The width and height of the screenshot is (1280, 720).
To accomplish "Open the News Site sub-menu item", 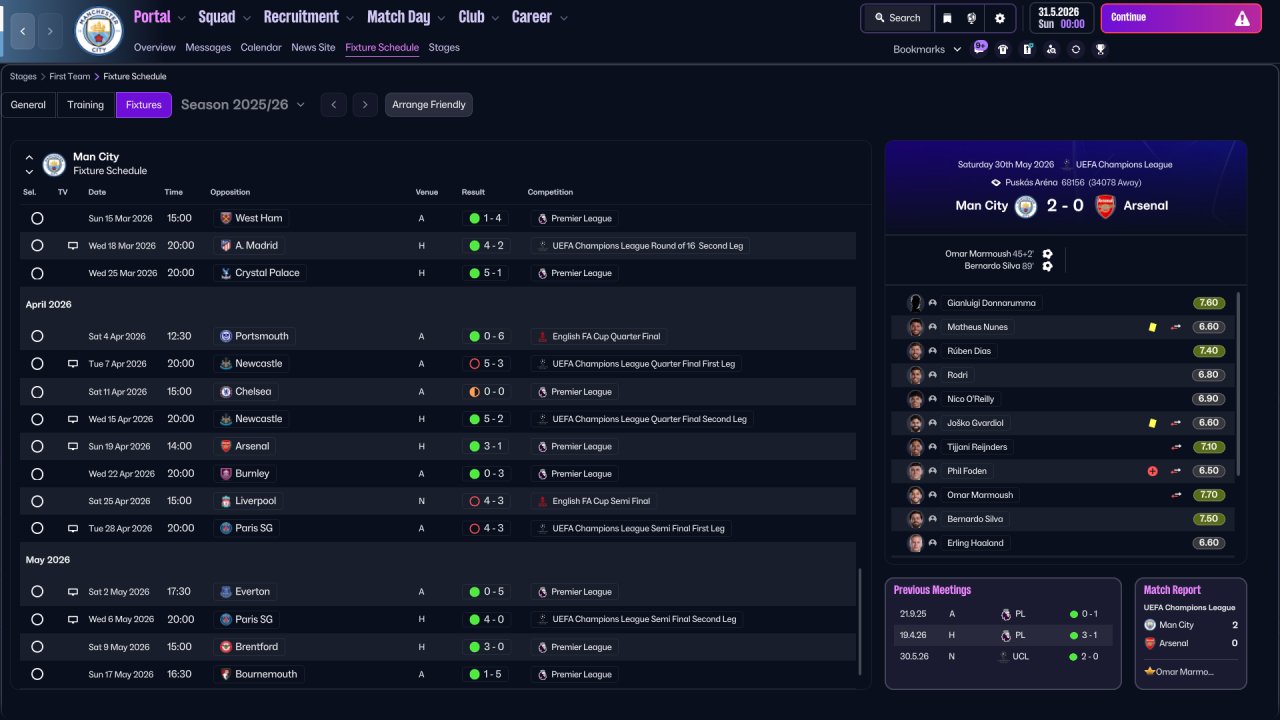I will 313,48.
